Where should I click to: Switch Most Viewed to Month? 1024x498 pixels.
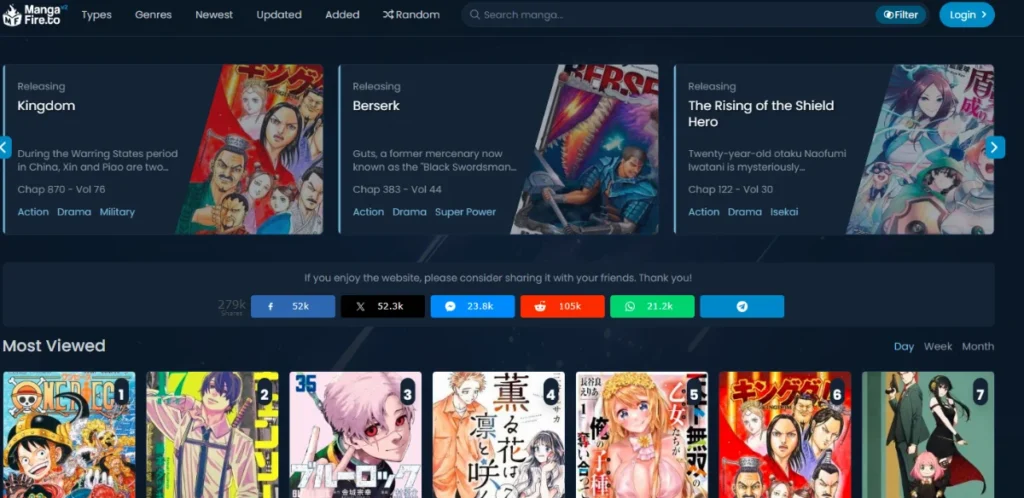(977, 346)
